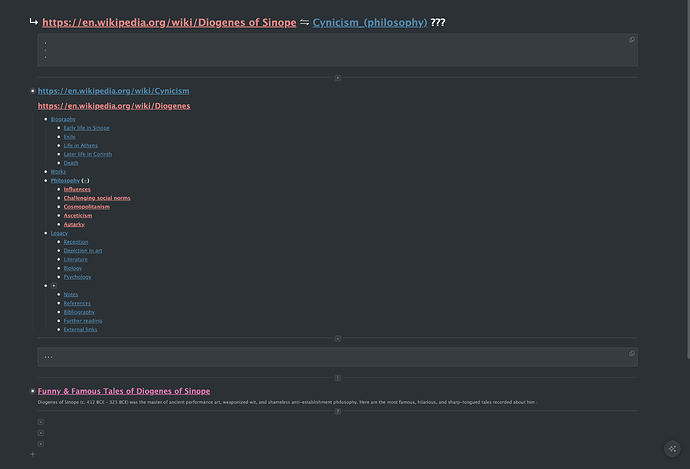Open the Biology link
This screenshot has width=690, height=469.
[73, 268]
